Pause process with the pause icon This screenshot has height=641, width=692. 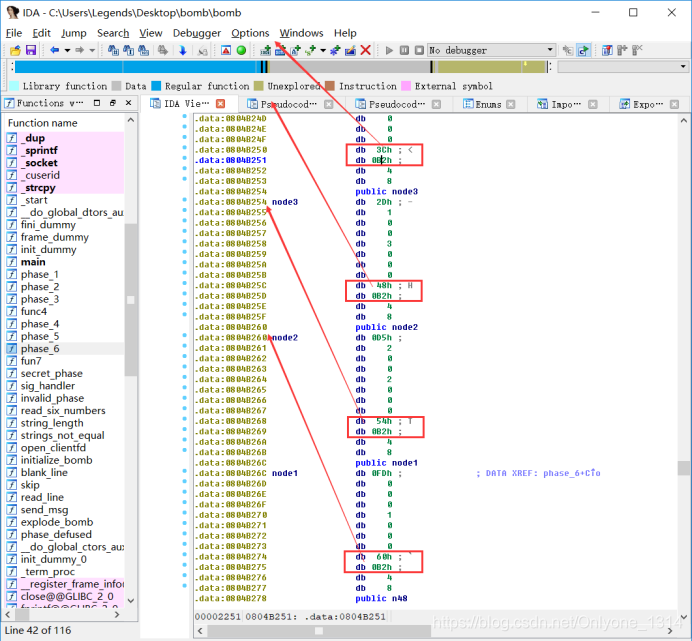[404, 50]
